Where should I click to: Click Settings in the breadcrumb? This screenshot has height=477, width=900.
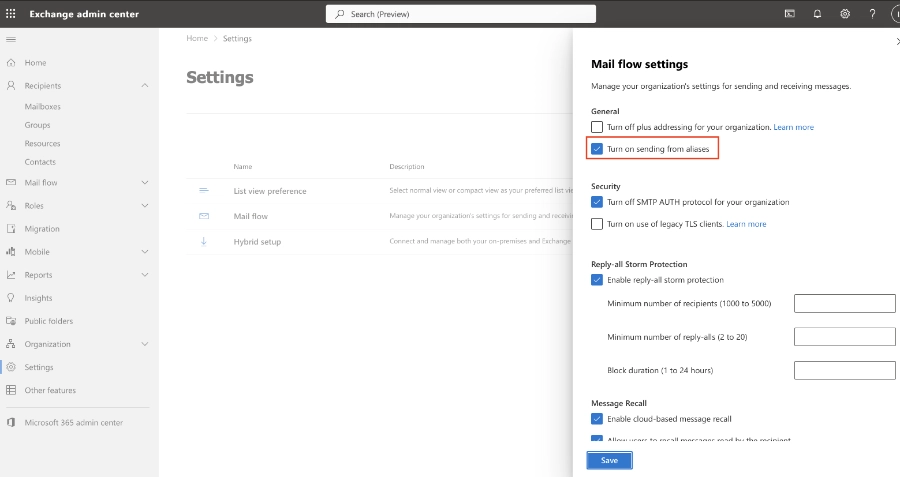click(237, 38)
